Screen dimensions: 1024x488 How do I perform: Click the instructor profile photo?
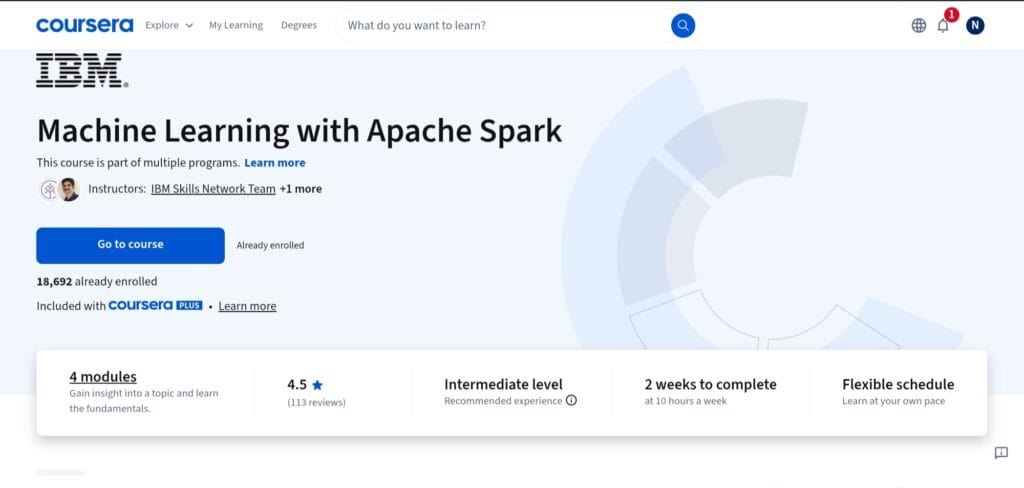(68, 189)
